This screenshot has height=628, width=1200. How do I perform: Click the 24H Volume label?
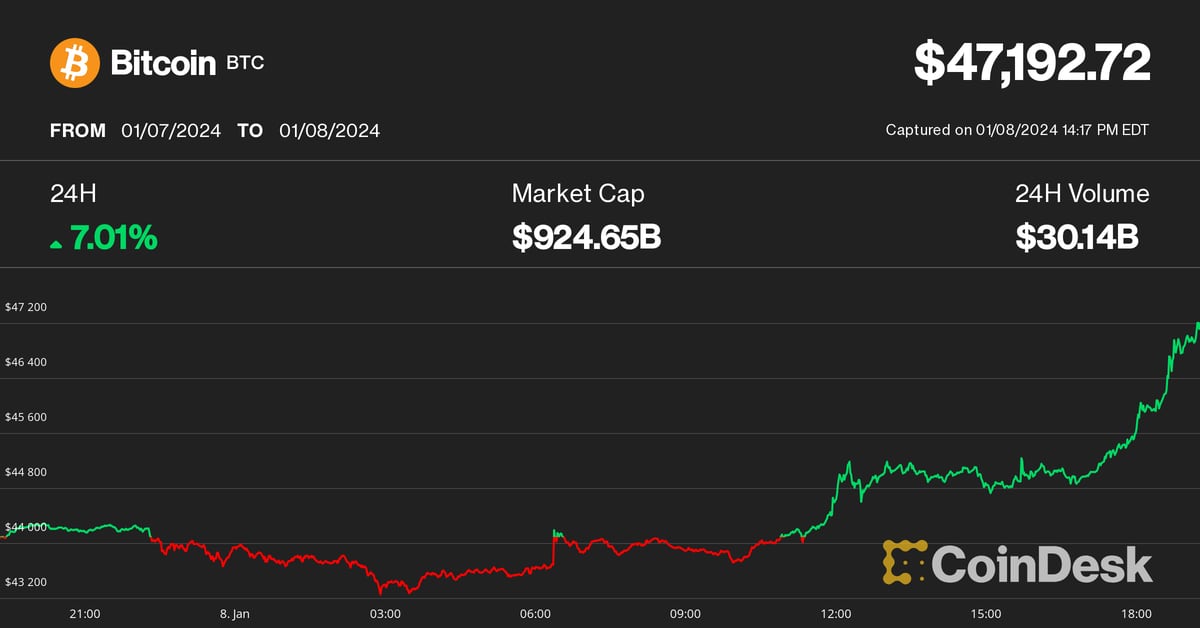tap(1082, 194)
